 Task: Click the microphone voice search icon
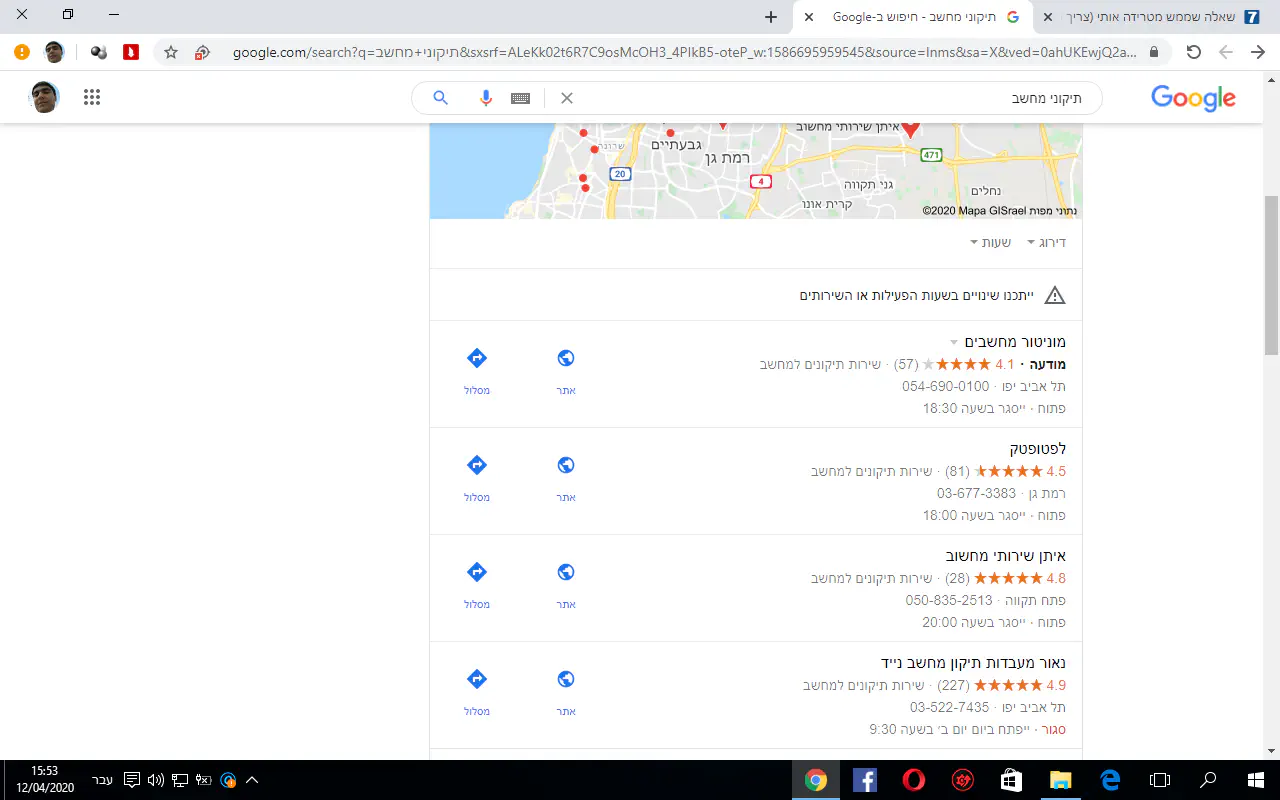click(486, 98)
